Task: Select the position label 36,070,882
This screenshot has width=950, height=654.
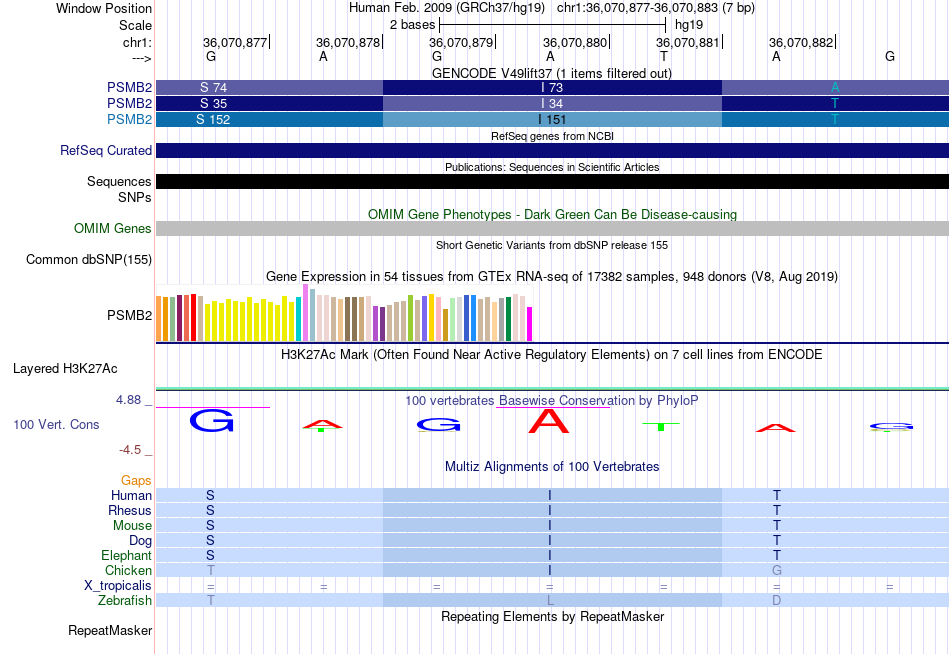Action: tap(801, 42)
